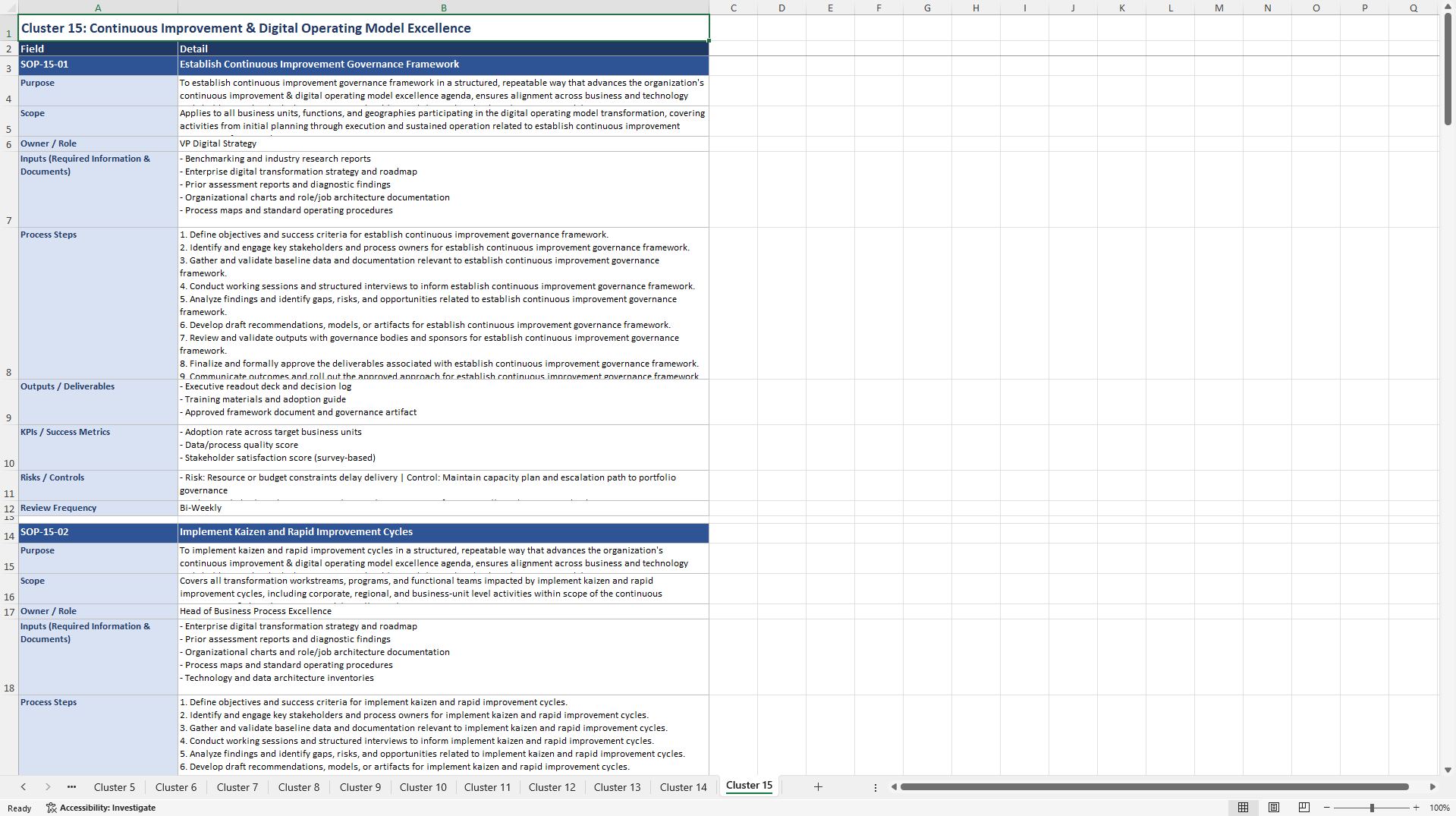Select the 'SOP-15-02' cell

point(98,533)
